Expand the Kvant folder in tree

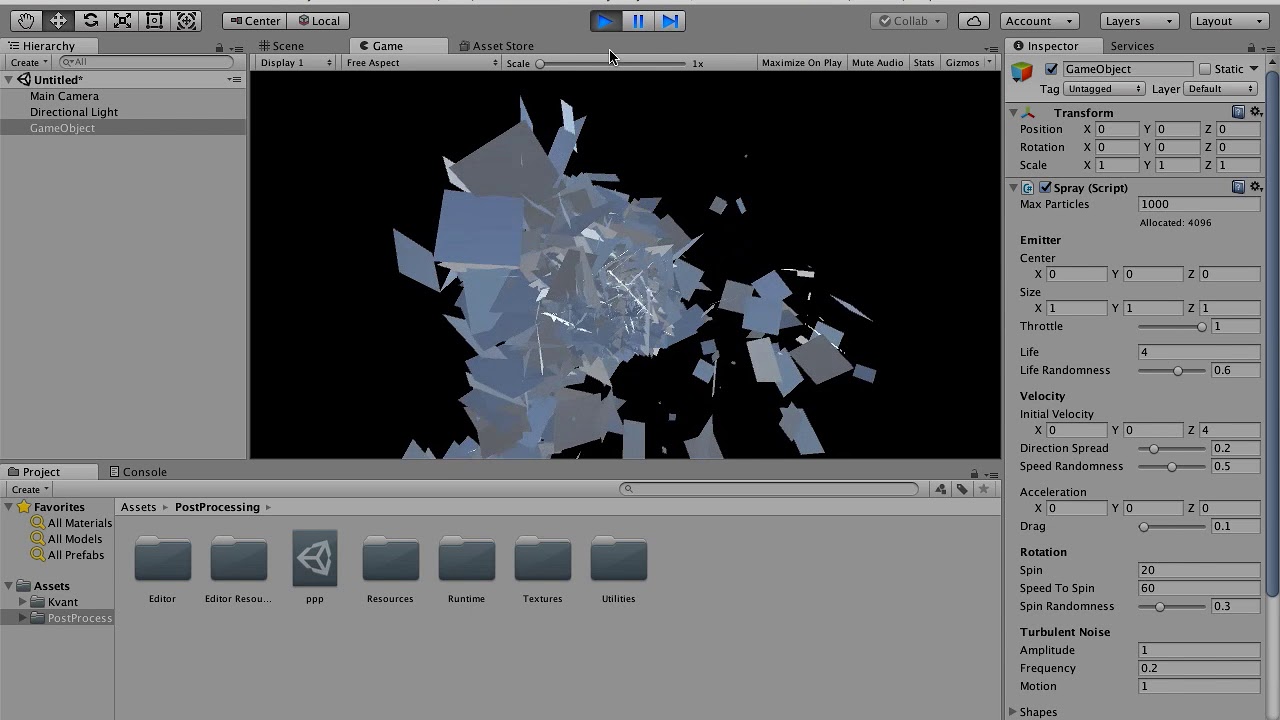(x=22, y=602)
